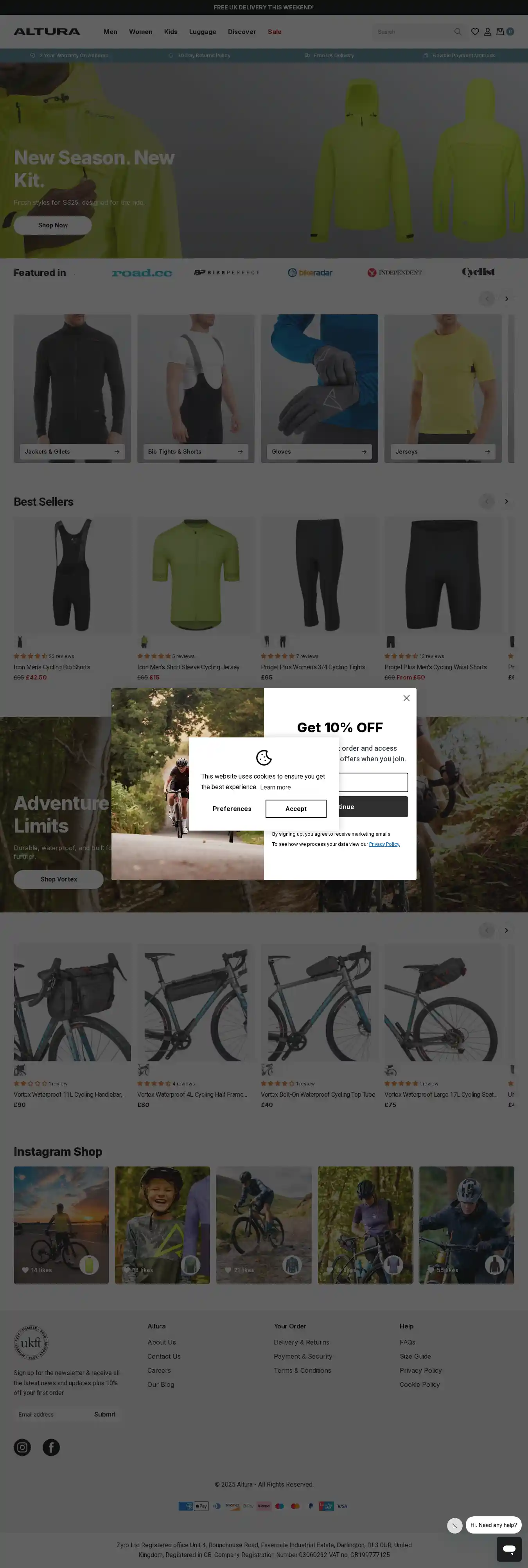The width and height of the screenshot is (528, 1568).
Task: Open the chat widget button
Action: coord(508,1548)
